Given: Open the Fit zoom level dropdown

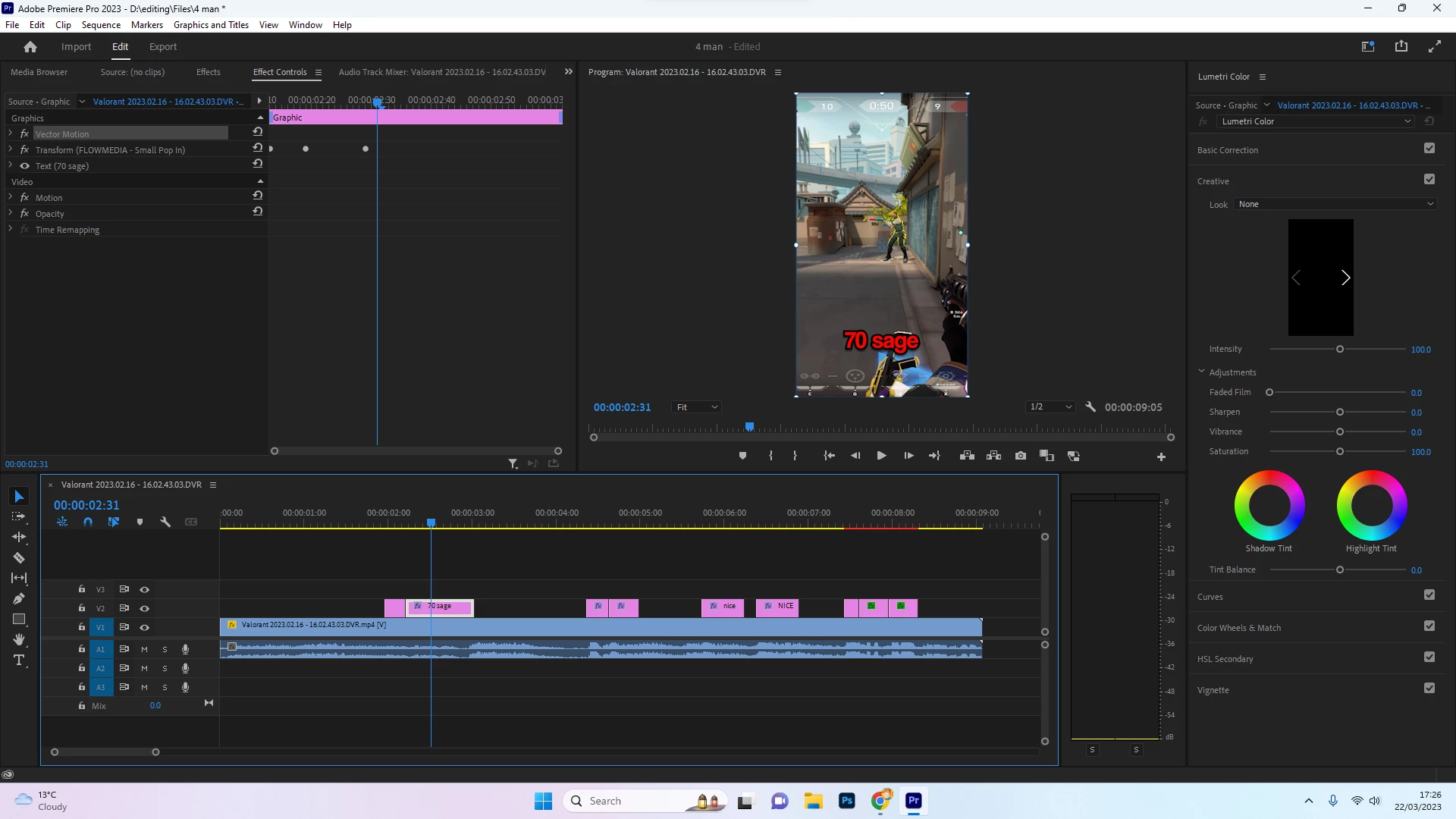Looking at the screenshot, I should click(x=696, y=407).
